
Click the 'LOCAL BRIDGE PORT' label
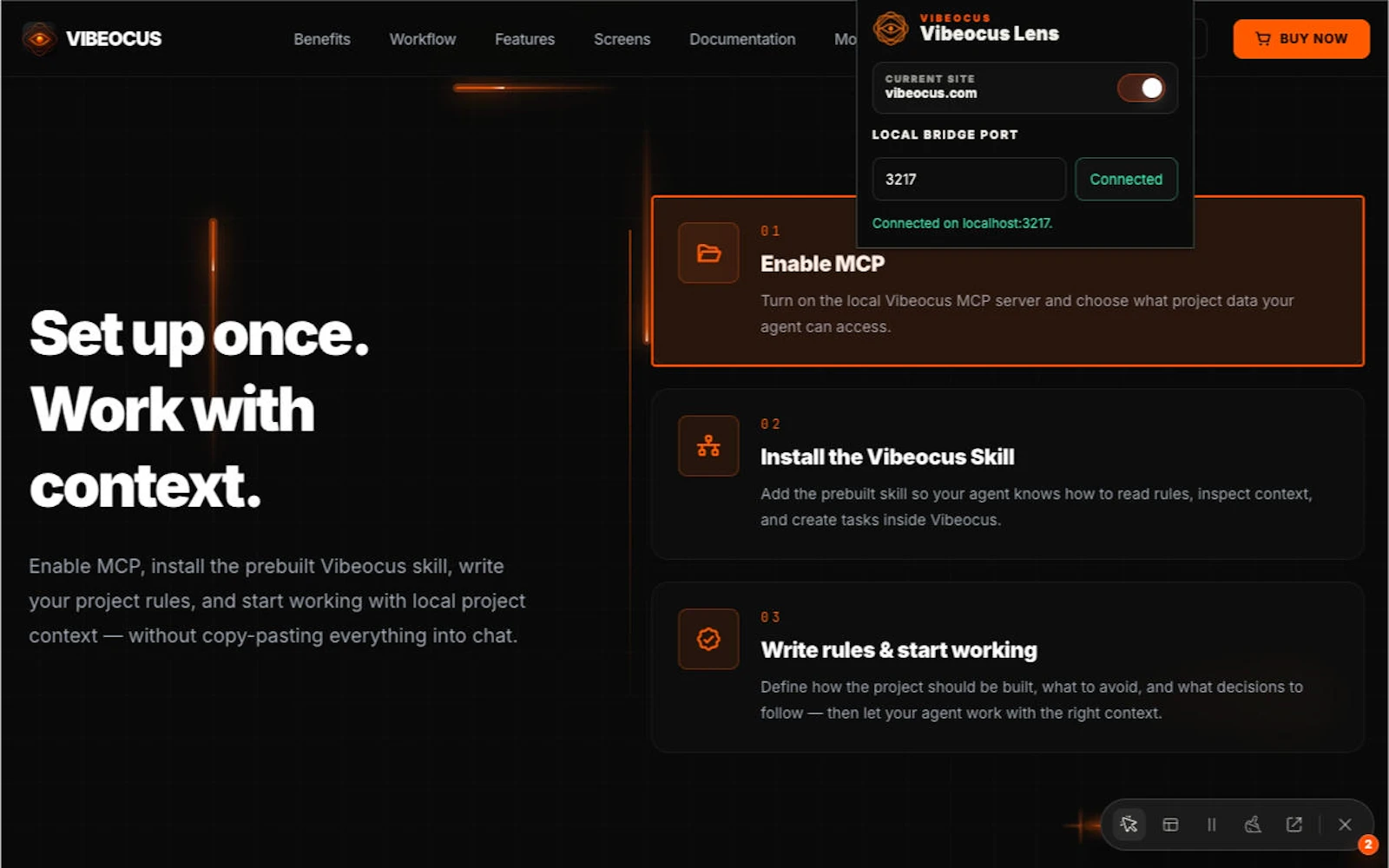click(x=945, y=135)
